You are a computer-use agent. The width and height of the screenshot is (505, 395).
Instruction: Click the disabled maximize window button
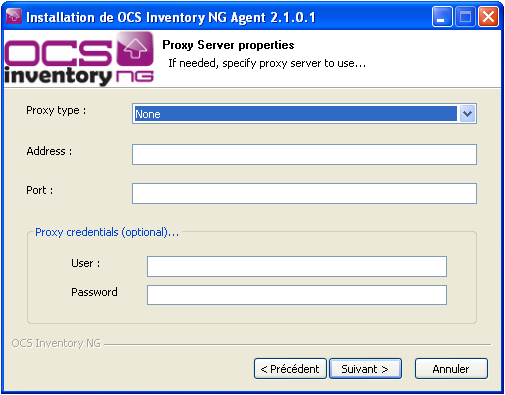tap(465, 16)
